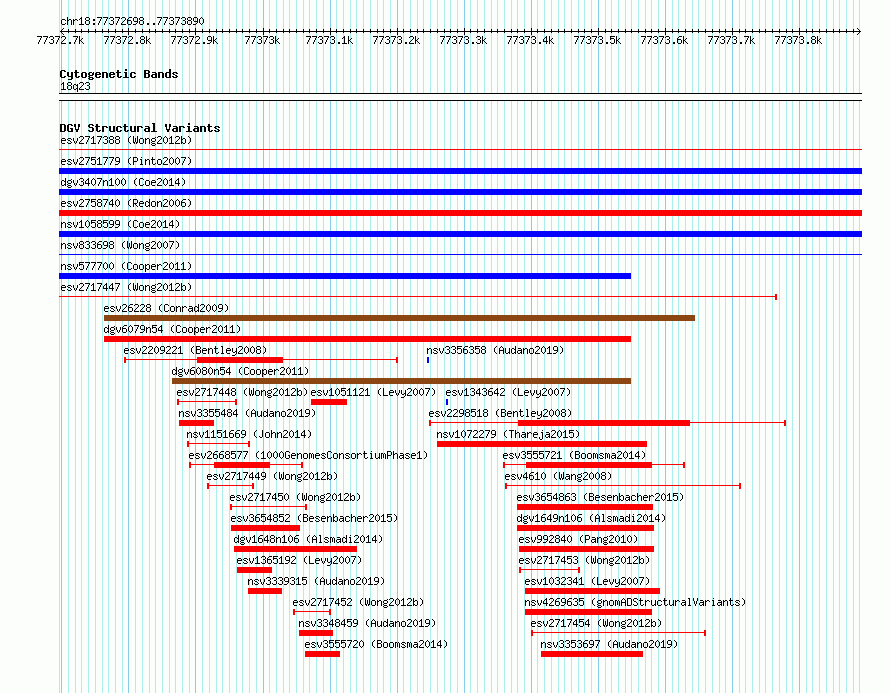Select esv1343642 (Levy2007) label
890x693 pixels.
(508, 392)
